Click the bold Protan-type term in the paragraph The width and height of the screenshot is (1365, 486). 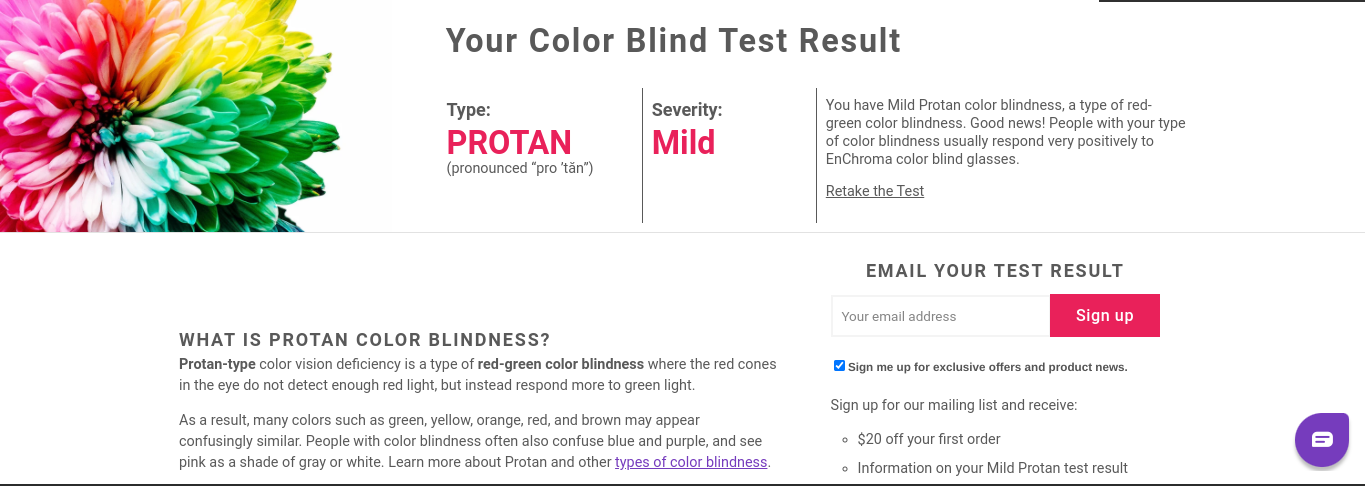217,364
